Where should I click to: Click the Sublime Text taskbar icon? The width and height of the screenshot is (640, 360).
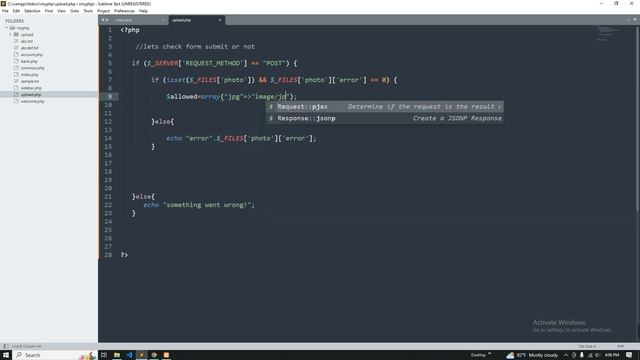pos(142,355)
